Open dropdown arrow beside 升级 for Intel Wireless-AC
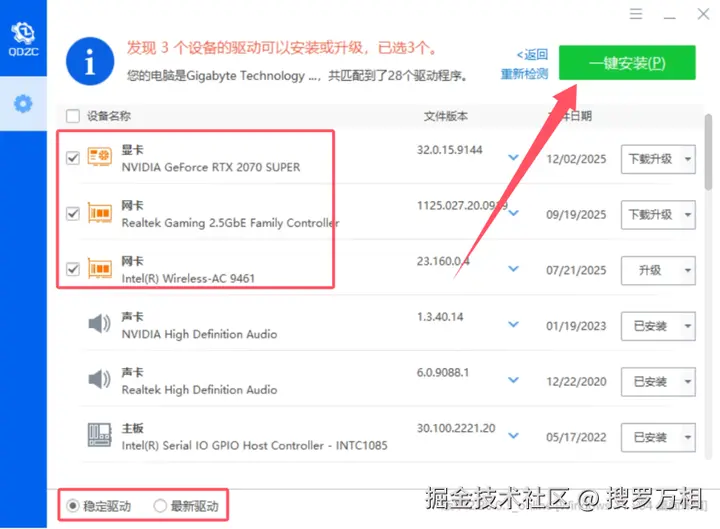This screenshot has height=529, width=720. click(687, 270)
